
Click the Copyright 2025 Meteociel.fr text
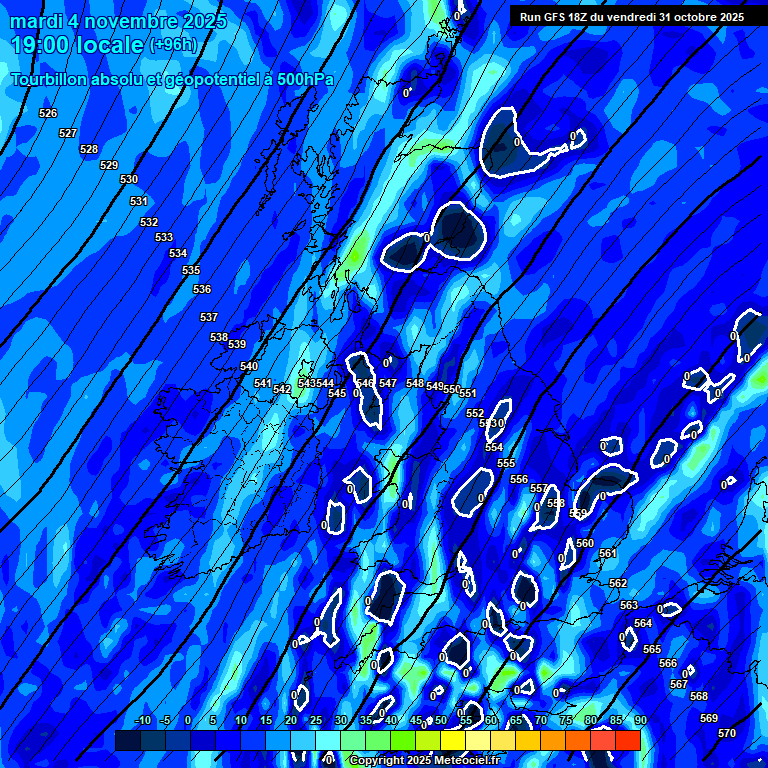[426, 761]
